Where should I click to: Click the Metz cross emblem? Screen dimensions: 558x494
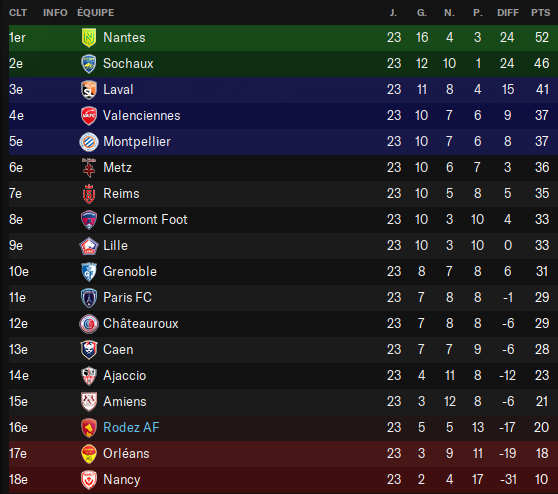click(x=89, y=168)
